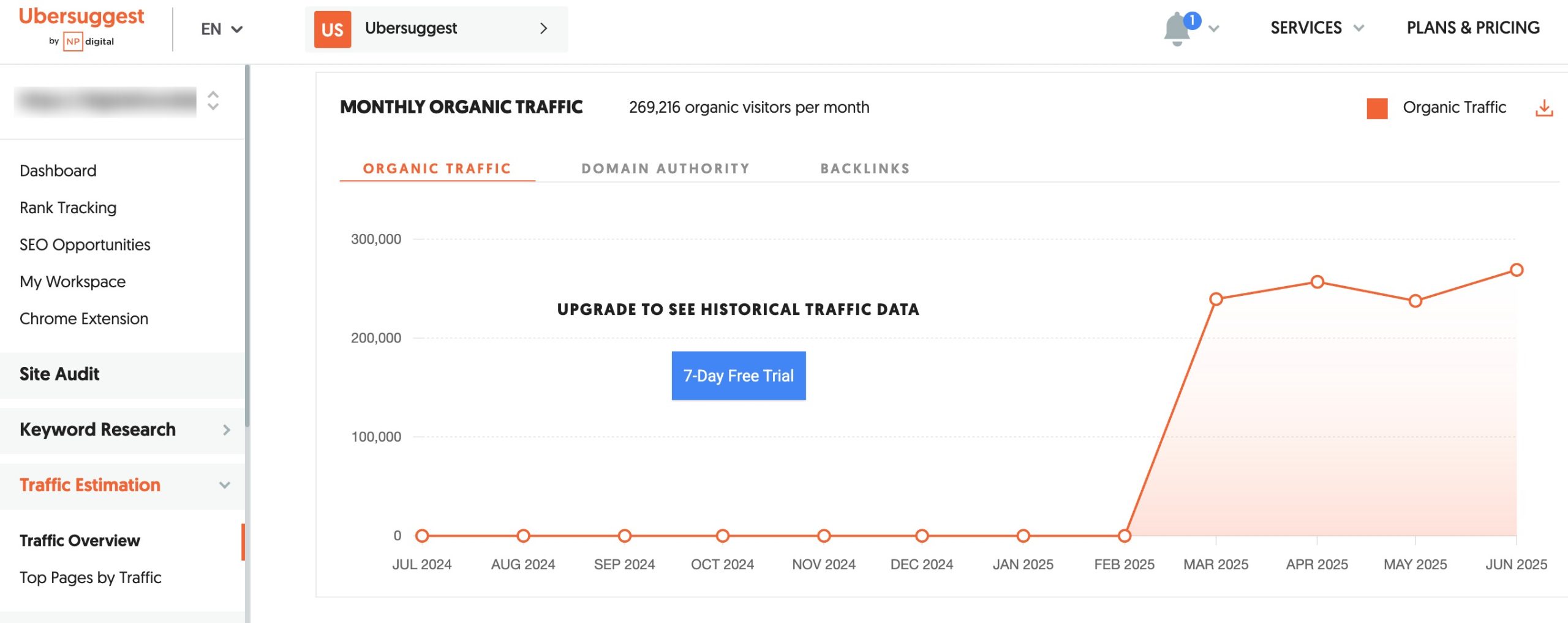Click the 200,000 axis label
The height and width of the screenshot is (623, 1568).
pyautogui.click(x=376, y=338)
